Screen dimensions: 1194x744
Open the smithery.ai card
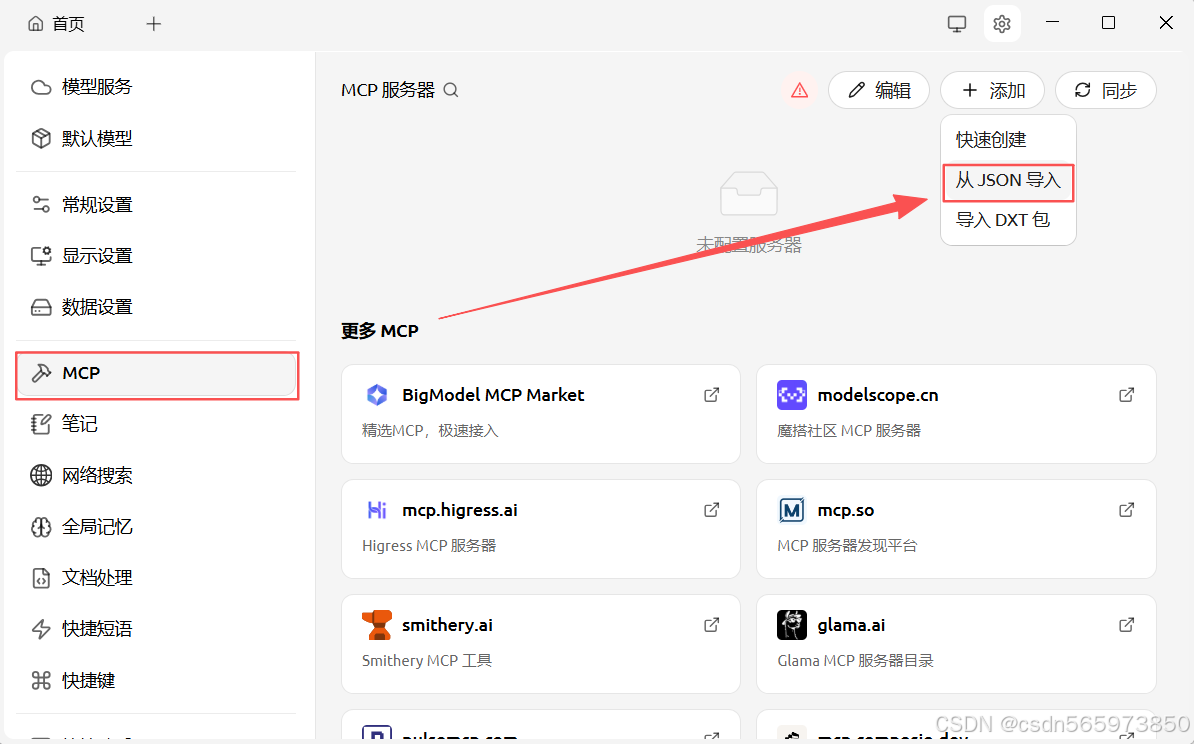541,644
